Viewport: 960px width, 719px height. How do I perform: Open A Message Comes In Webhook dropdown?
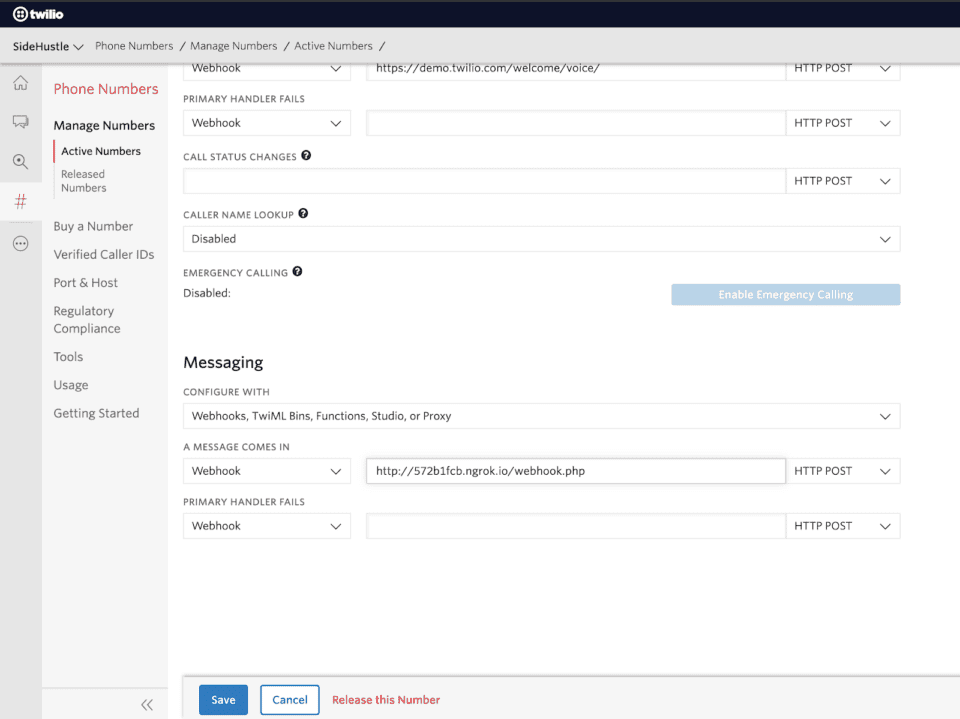click(x=267, y=471)
